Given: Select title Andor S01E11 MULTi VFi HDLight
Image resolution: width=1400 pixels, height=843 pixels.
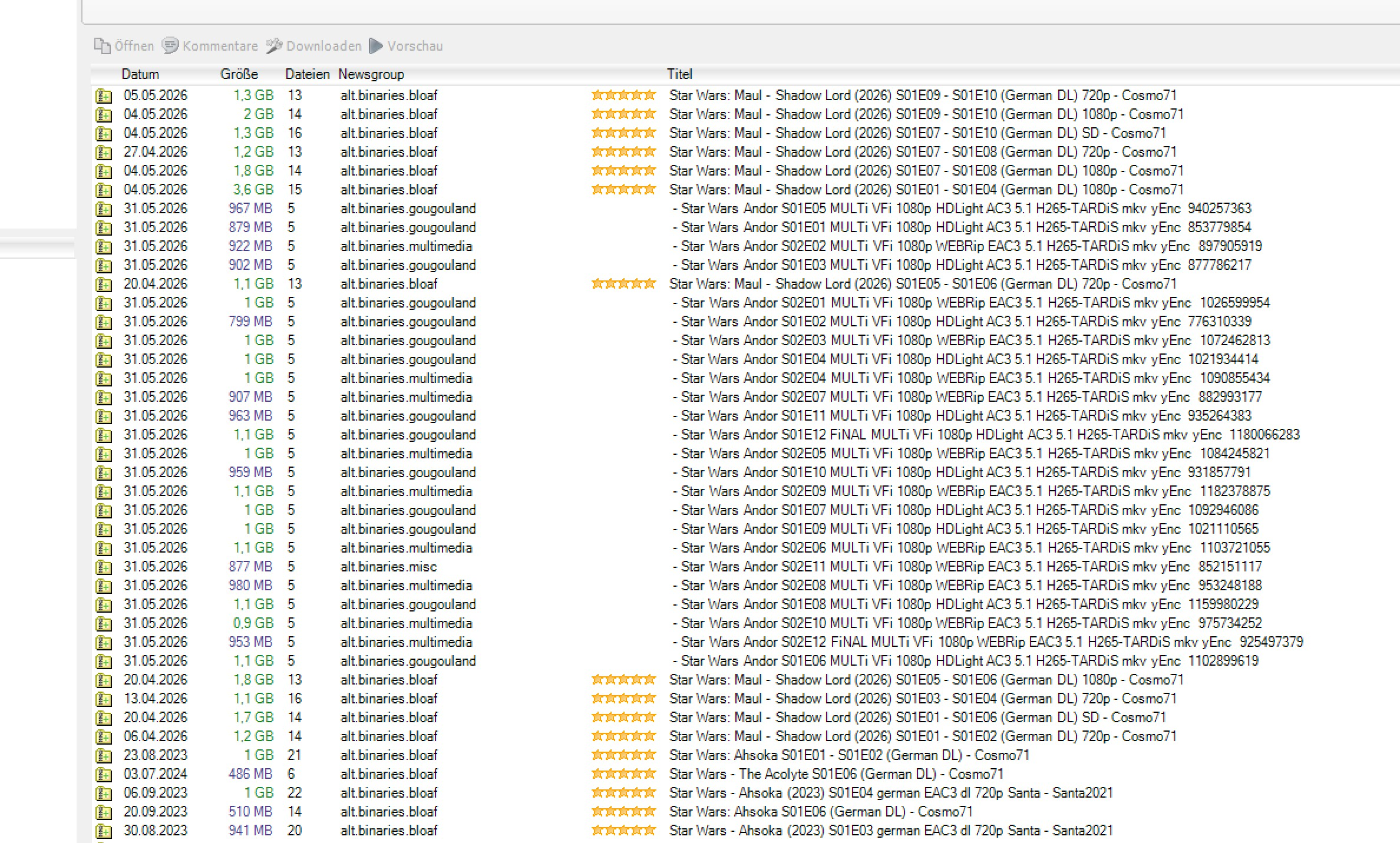Looking at the screenshot, I should pos(962,416).
